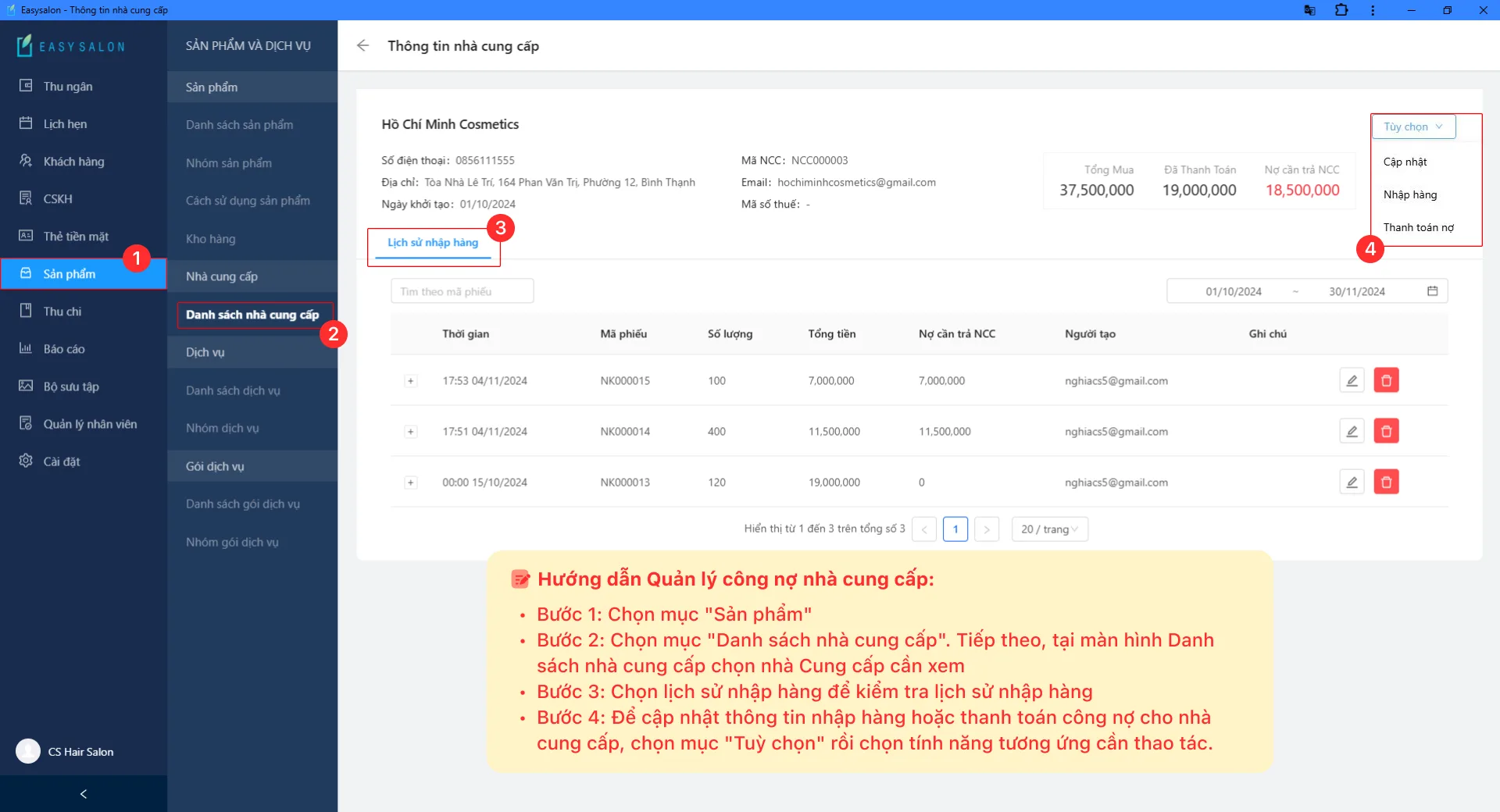
Task: Click the extensions puzzle icon
Action: pyautogui.click(x=1341, y=10)
